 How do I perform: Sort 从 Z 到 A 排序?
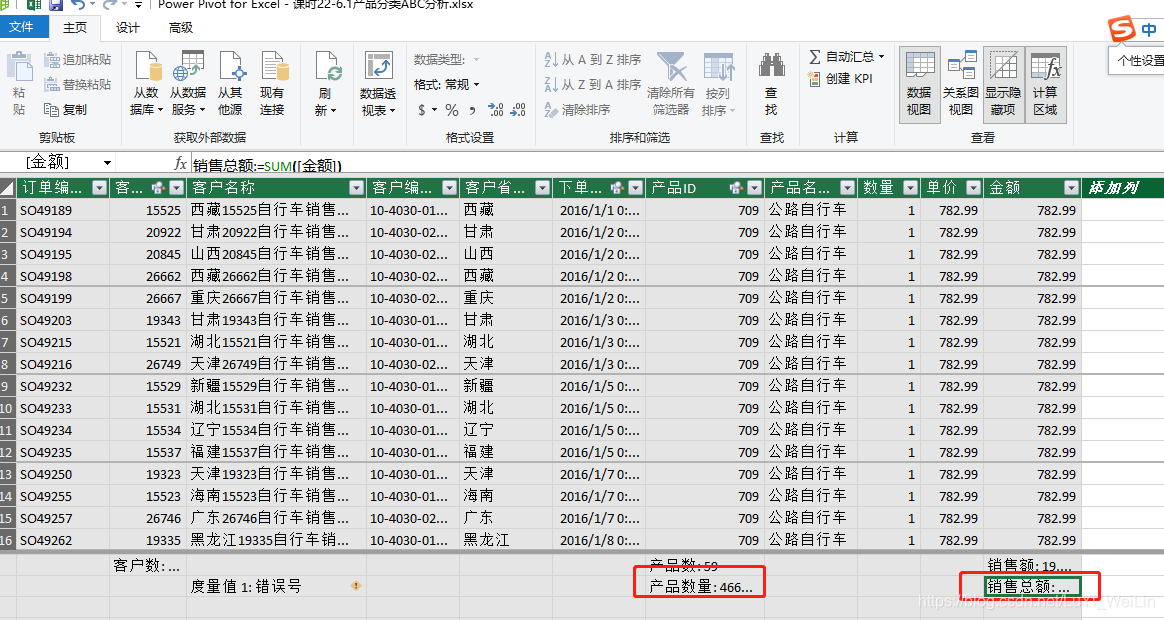coord(592,85)
